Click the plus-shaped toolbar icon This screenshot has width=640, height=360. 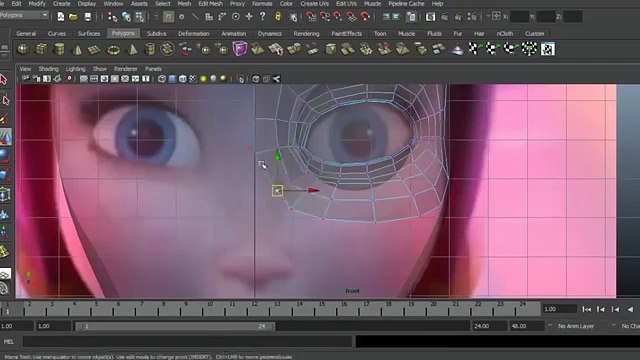249,17
